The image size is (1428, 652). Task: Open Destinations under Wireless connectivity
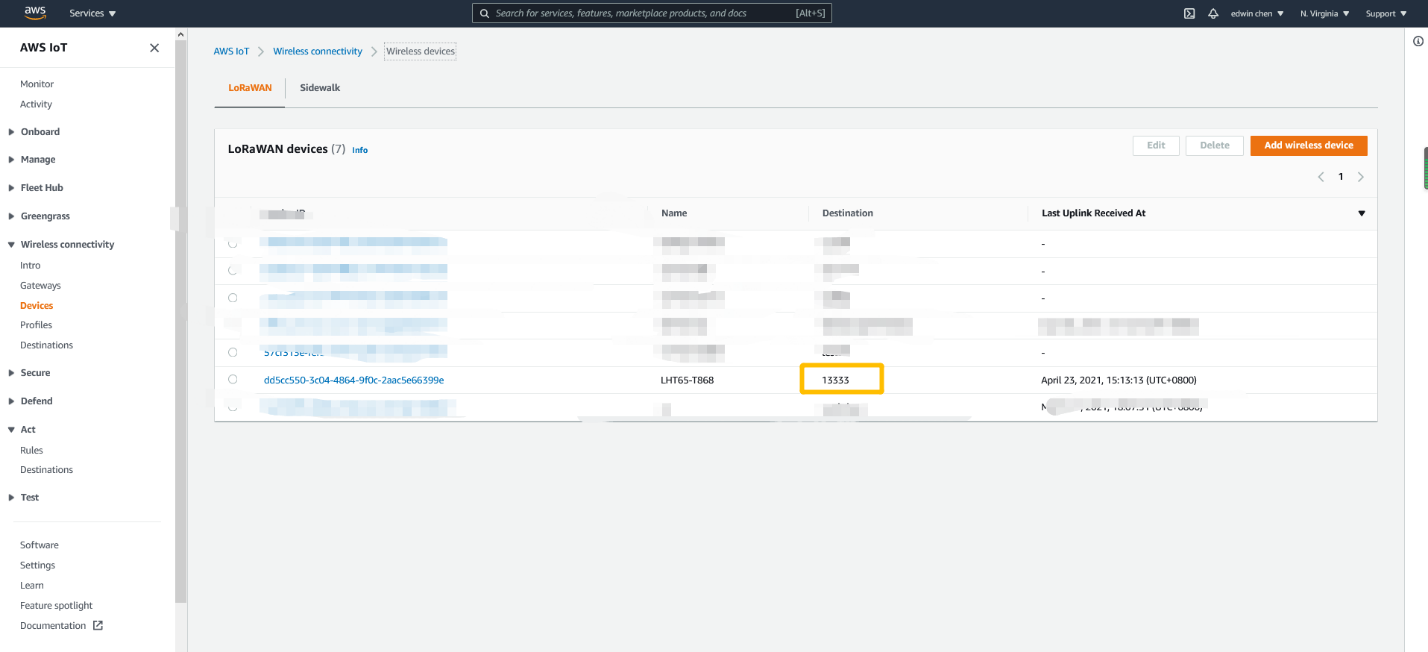coord(46,345)
